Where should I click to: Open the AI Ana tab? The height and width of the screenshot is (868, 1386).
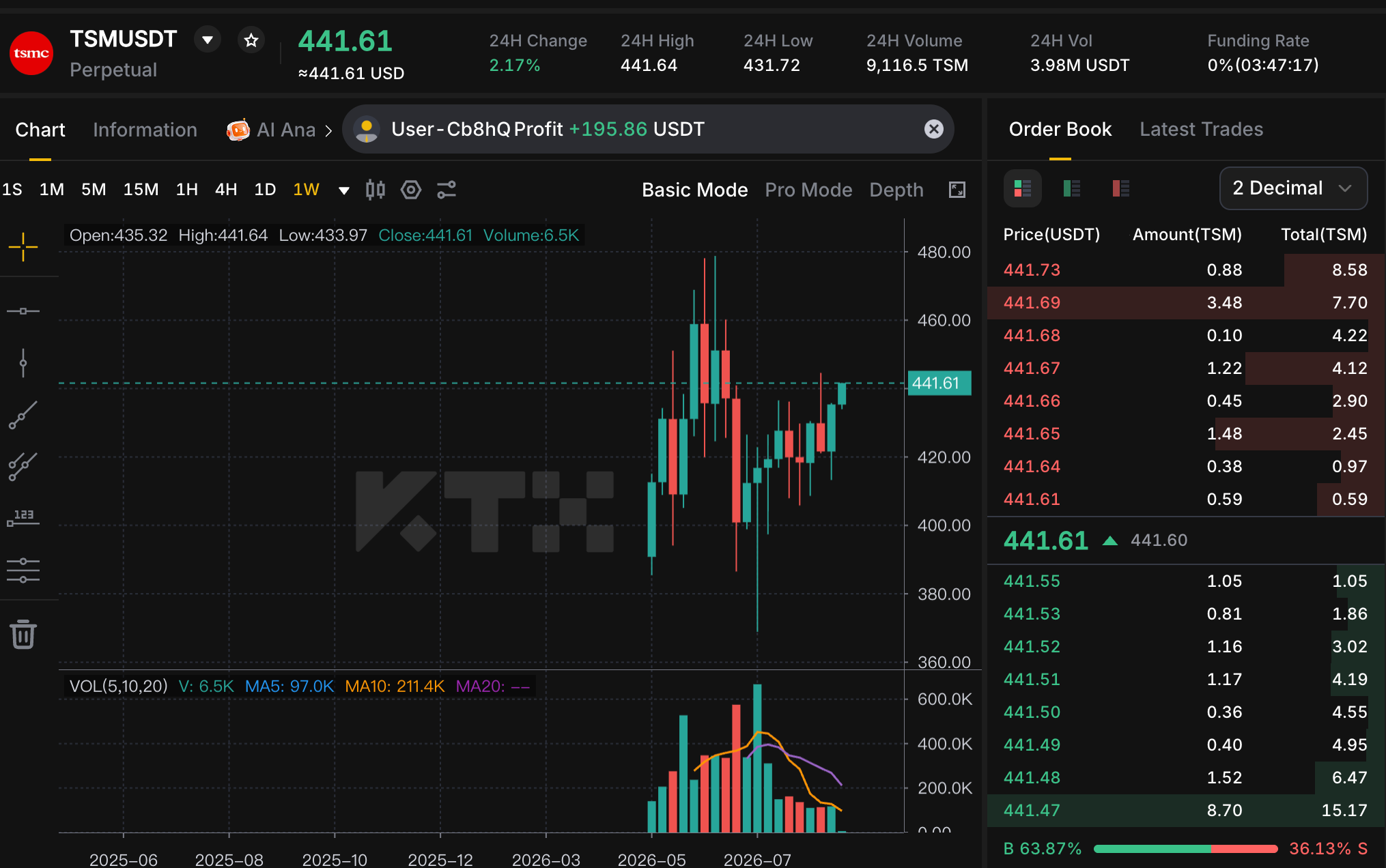pyautogui.click(x=271, y=130)
